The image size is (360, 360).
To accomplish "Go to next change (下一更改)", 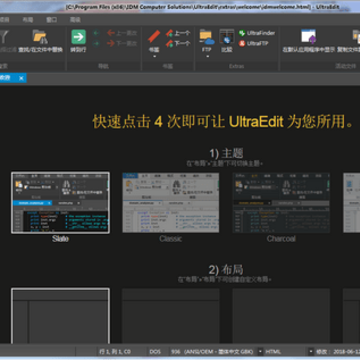I will click(122, 43).
